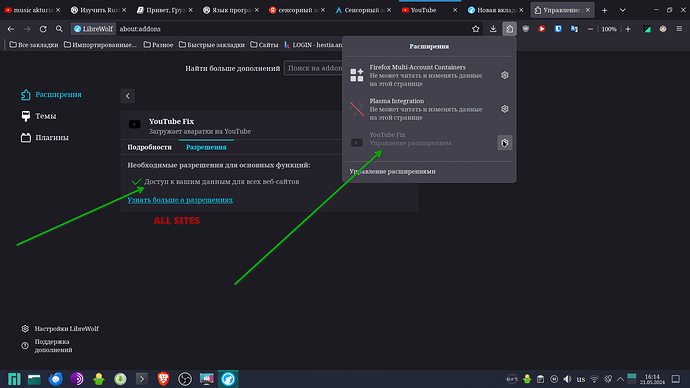The height and width of the screenshot is (388, 690).
Task: Reload the current page
Action: tap(43, 29)
